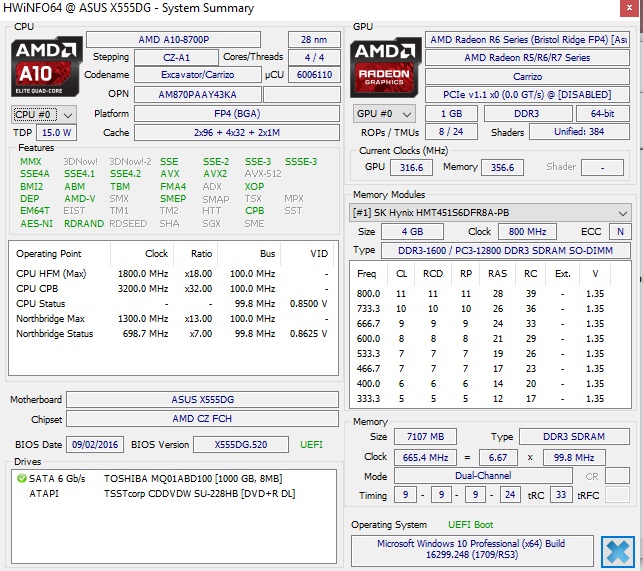Screen dimensions: 643x571
Task: Open the CPU #0 selector dropdown
Action: tap(44, 114)
